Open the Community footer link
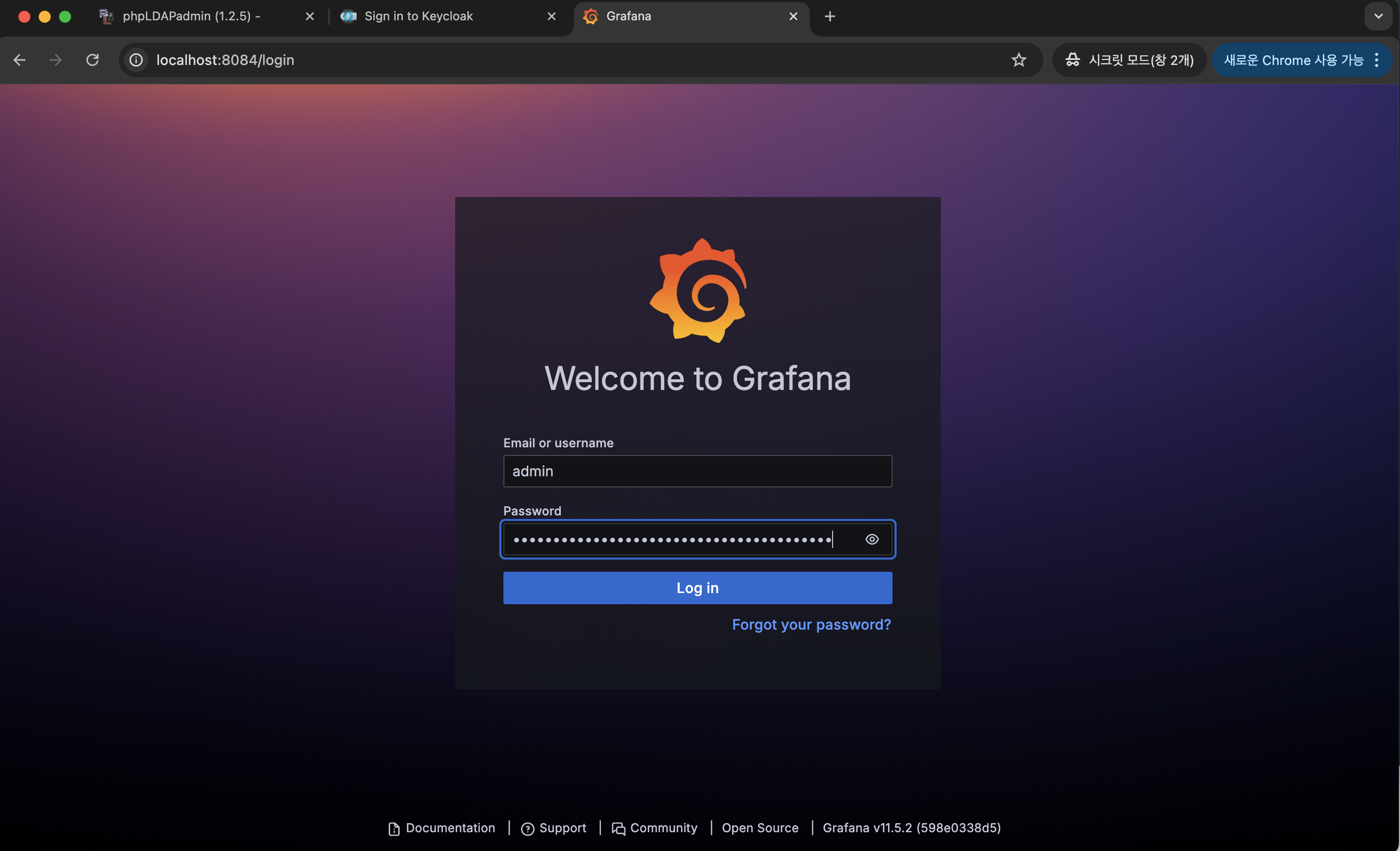This screenshot has width=1400, height=851. click(x=655, y=828)
